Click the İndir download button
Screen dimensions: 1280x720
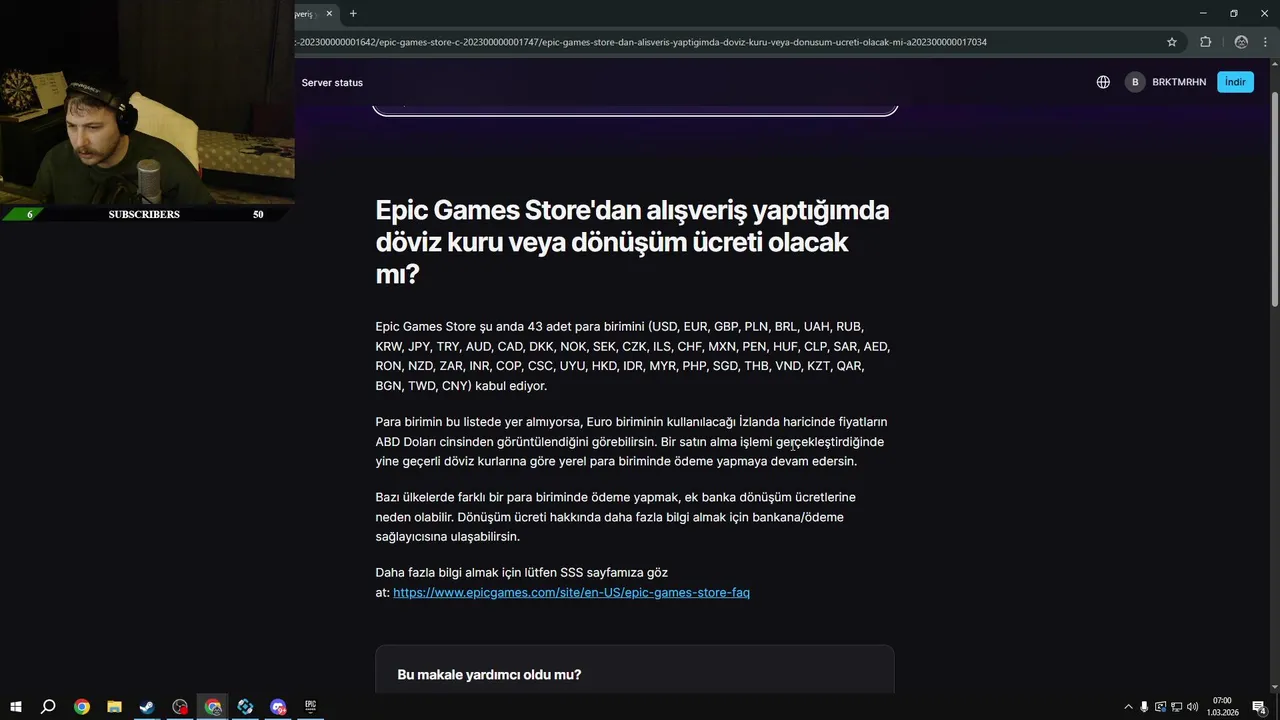(x=1235, y=82)
